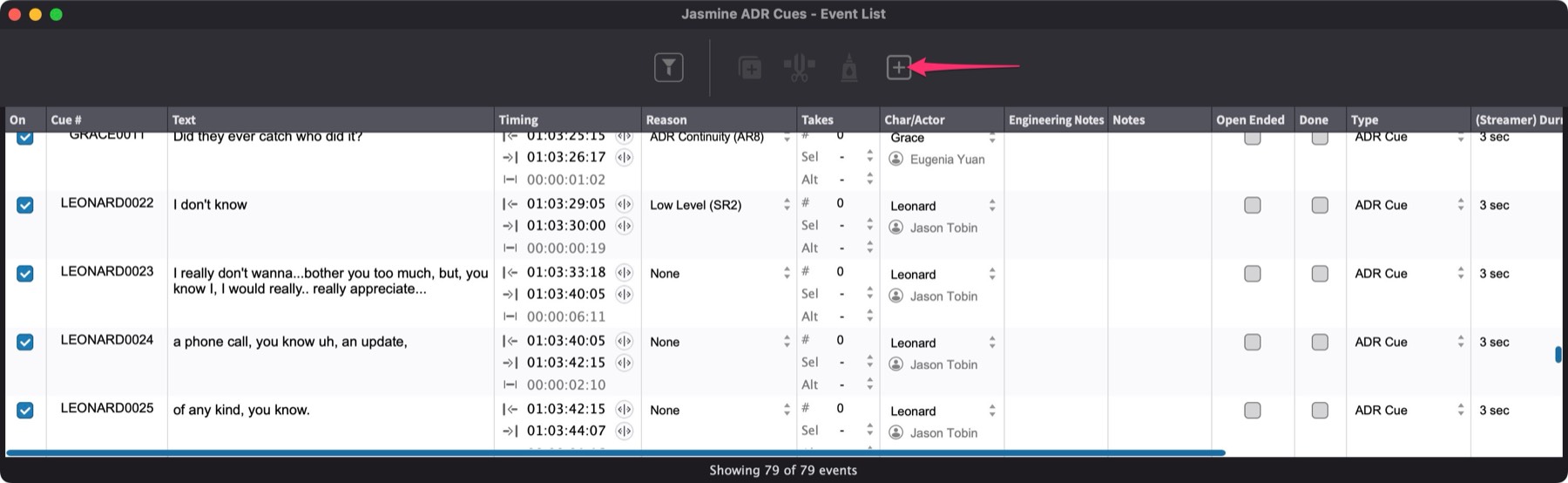Click duration icon beside 00:00:00:19

[510, 248]
